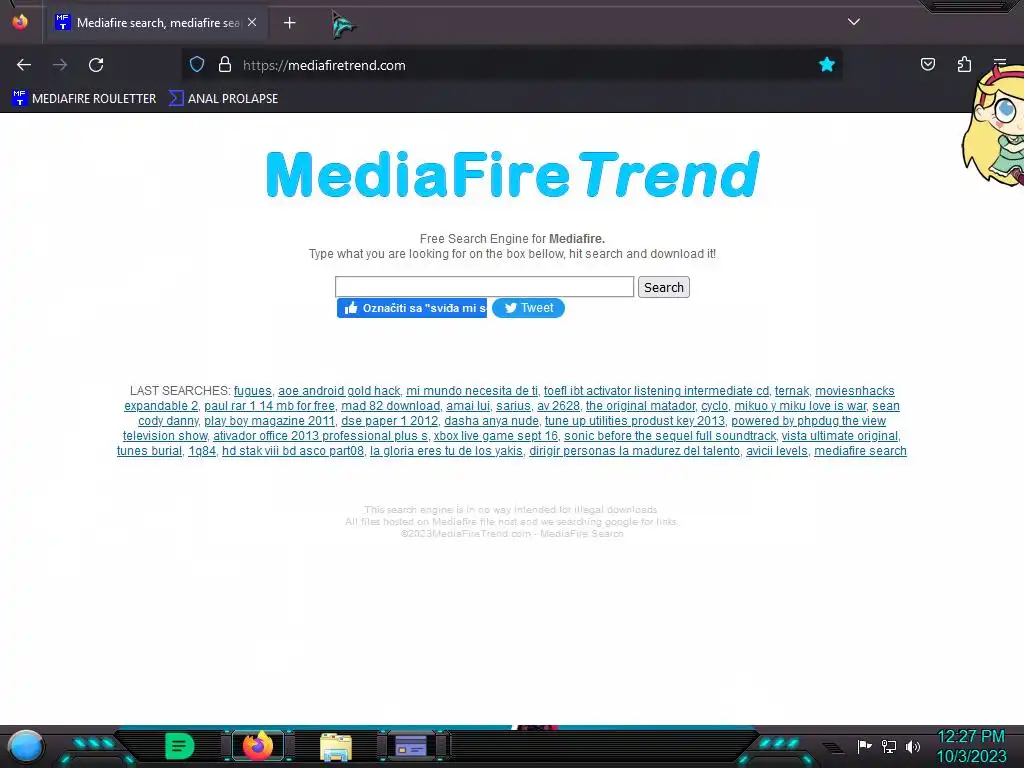Click the padlock site security icon
The image size is (1024, 768).
225,65
